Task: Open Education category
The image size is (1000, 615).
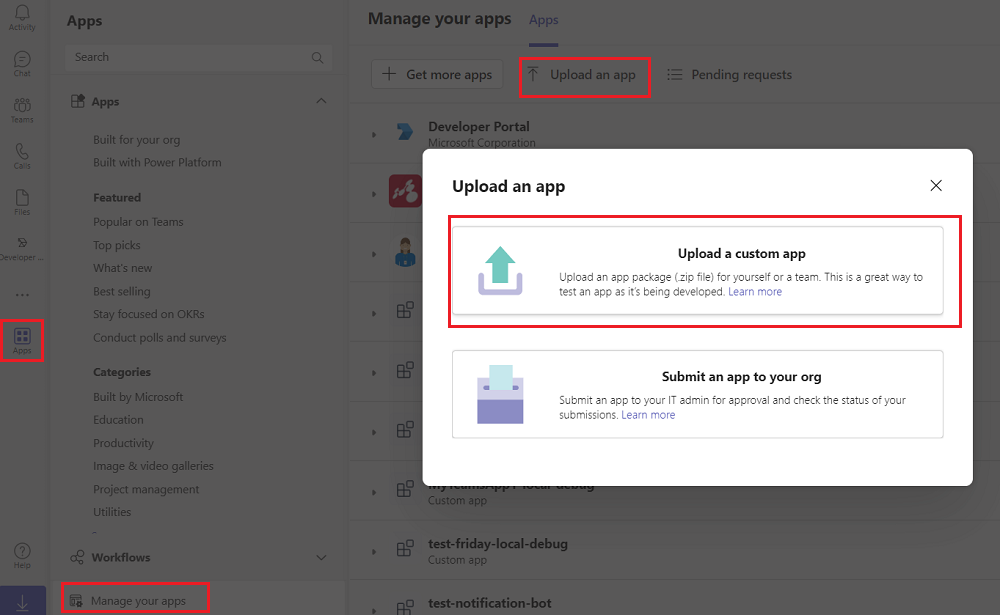Action: (x=118, y=420)
